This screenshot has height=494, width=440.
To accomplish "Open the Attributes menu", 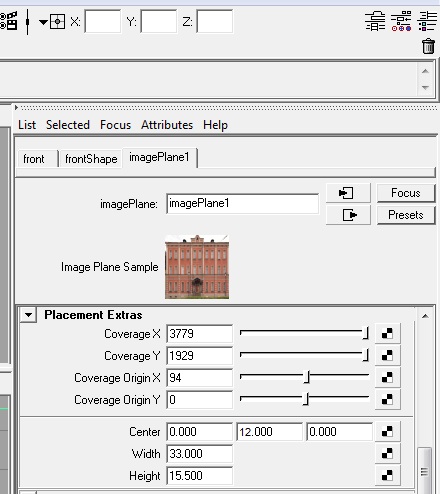I will click(167, 125).
